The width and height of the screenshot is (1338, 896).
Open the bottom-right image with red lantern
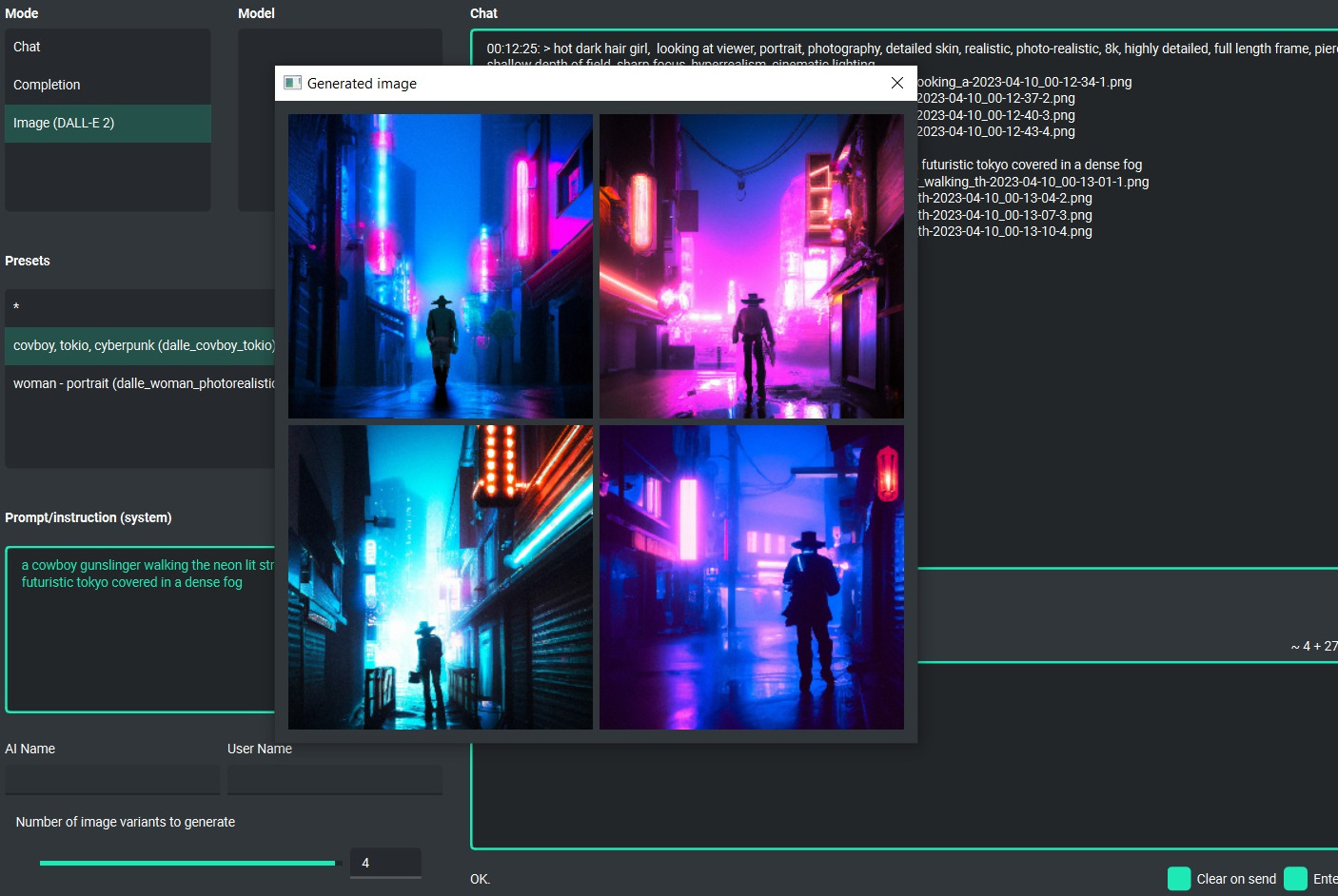click(752, 577)
